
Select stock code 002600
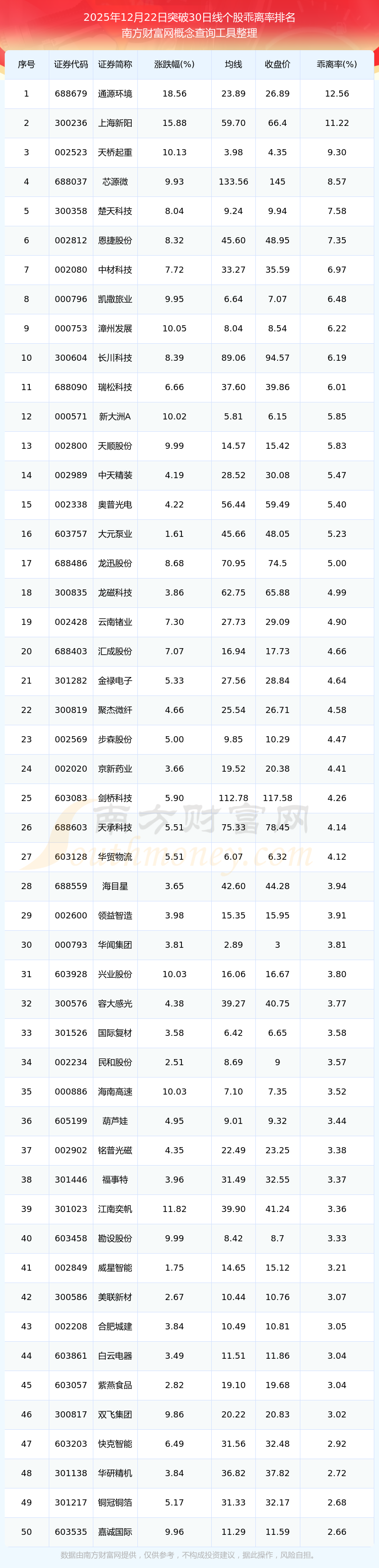tap(71, 916)
